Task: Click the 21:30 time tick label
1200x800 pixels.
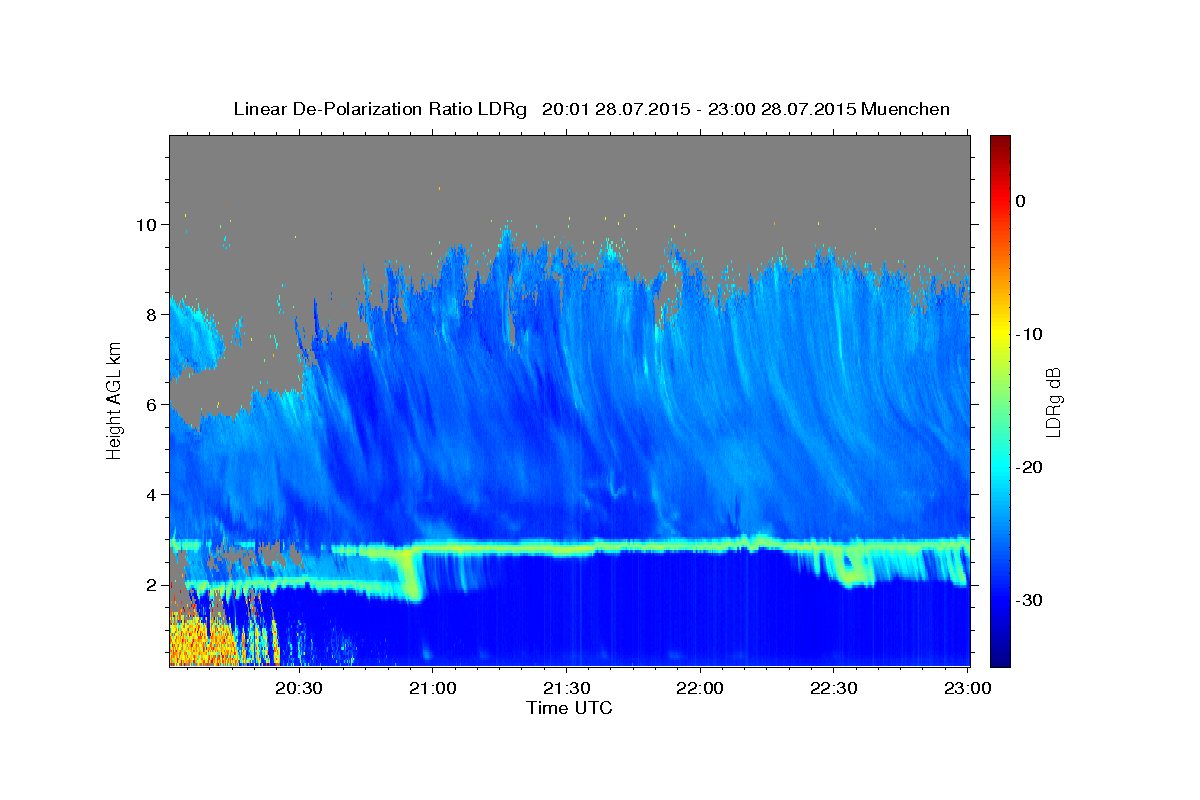Action: pos(566,688)
